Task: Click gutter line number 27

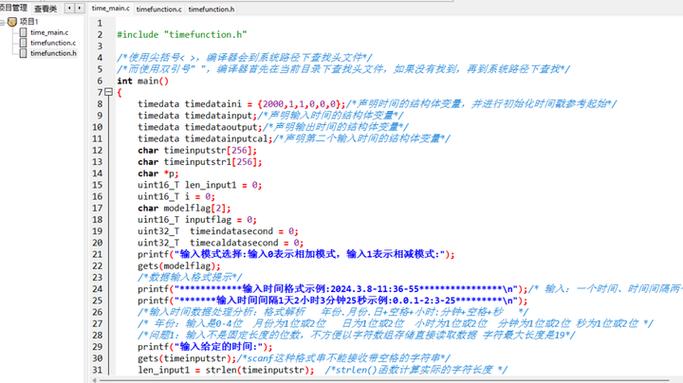Action: tap(97, 323)
